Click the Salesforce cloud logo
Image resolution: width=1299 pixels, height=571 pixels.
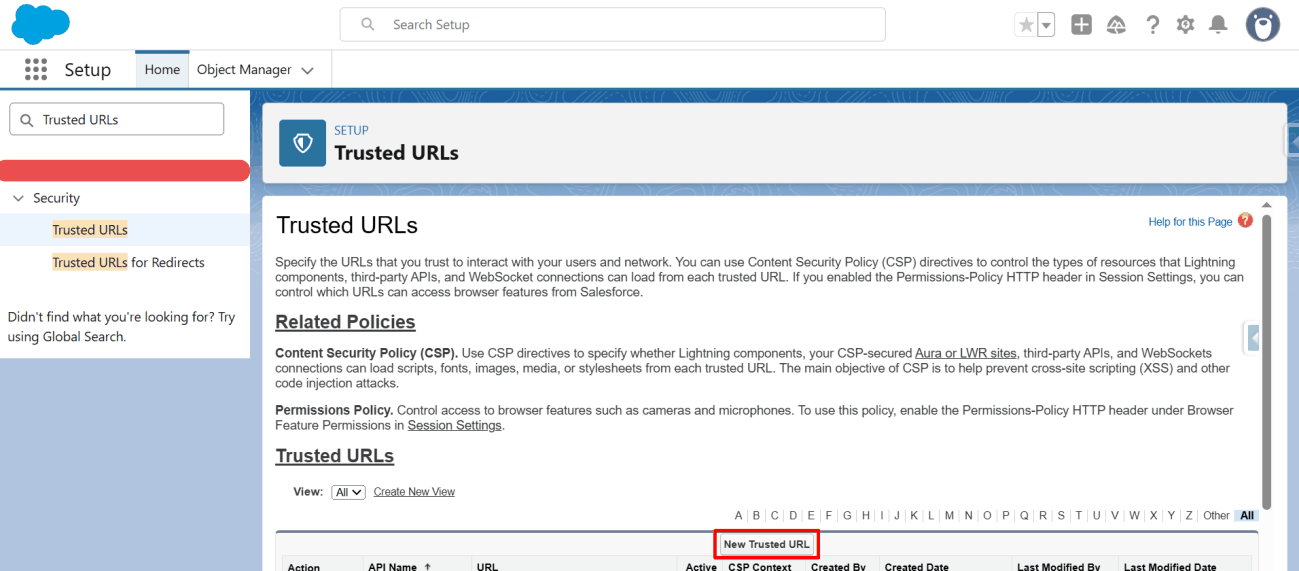[x=41, y=24]
